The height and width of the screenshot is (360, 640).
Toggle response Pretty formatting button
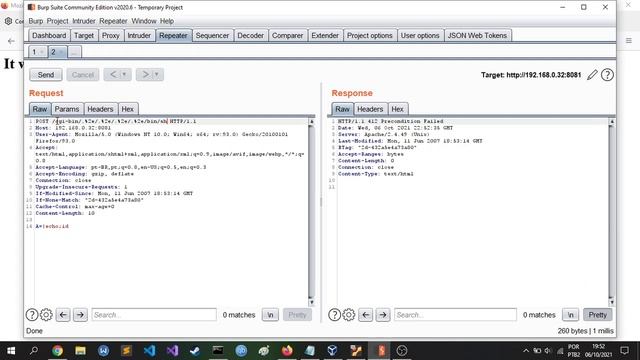coord(598,315)
